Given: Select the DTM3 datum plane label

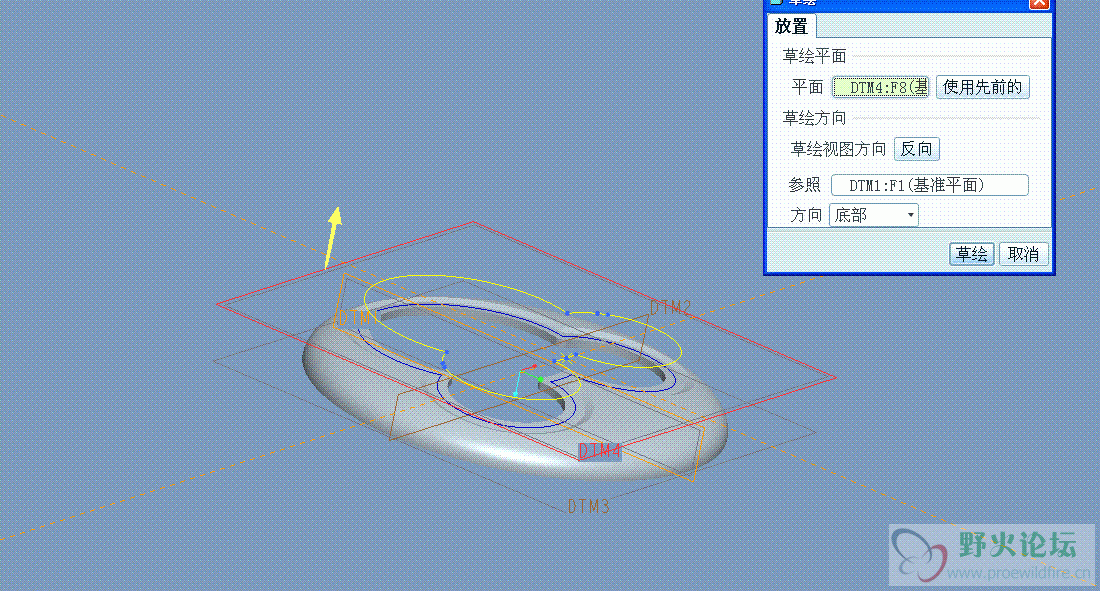Looking at the screenshot, I should point(588,506).
